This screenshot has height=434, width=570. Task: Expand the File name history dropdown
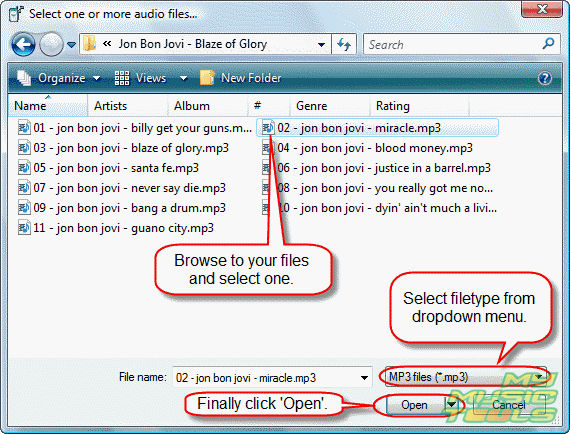364,378
